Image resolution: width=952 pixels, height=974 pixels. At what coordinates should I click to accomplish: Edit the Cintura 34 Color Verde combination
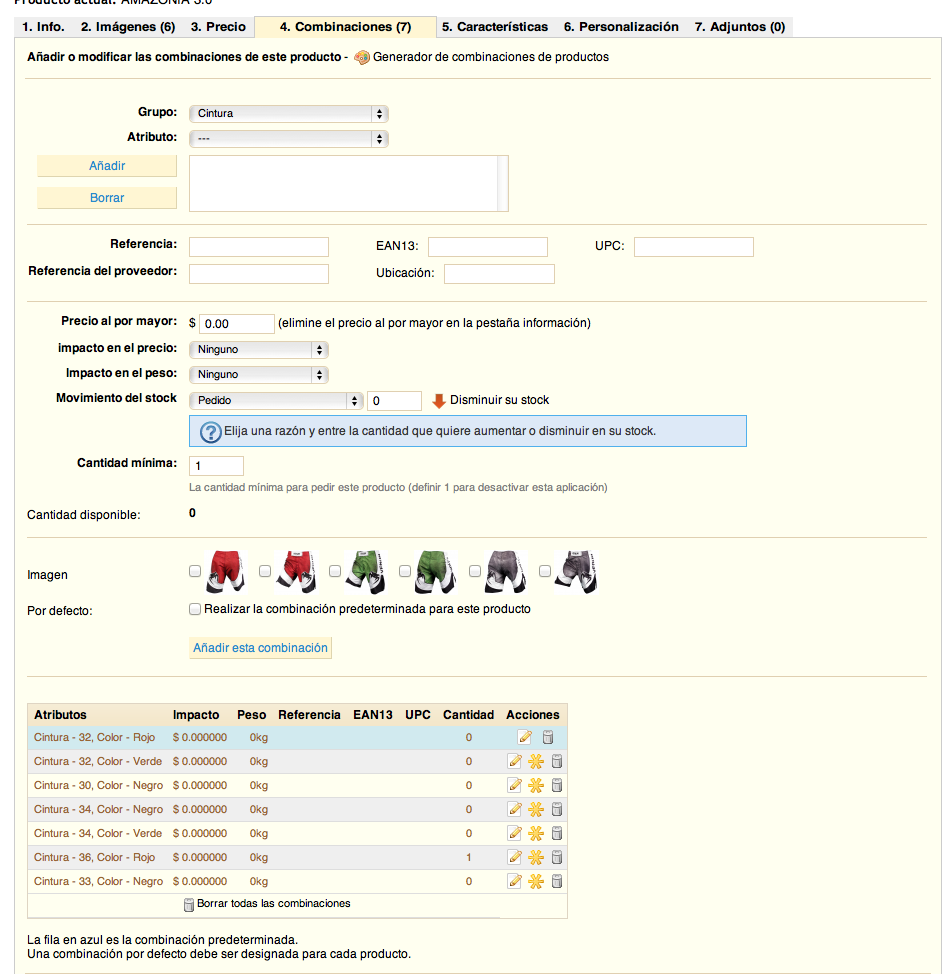514,833
